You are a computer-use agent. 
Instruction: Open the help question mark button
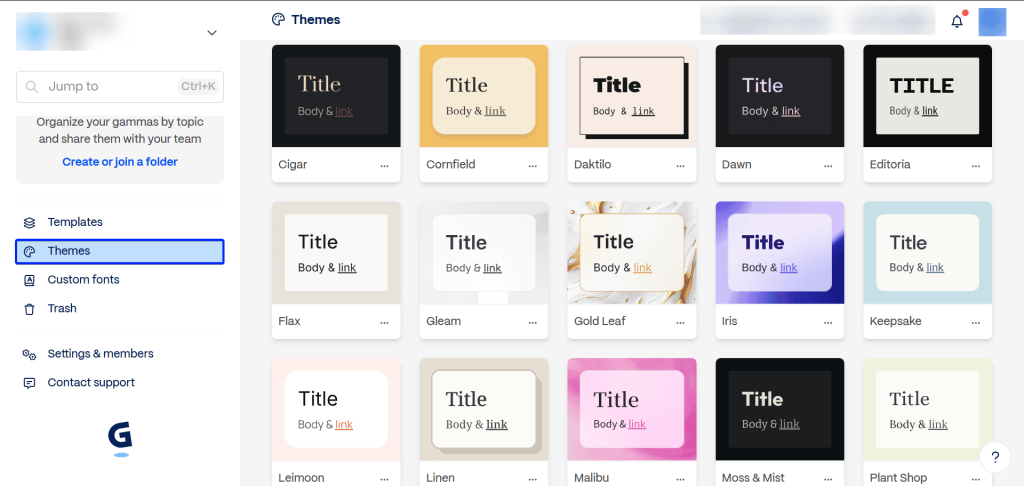click(x=995, y=457)
